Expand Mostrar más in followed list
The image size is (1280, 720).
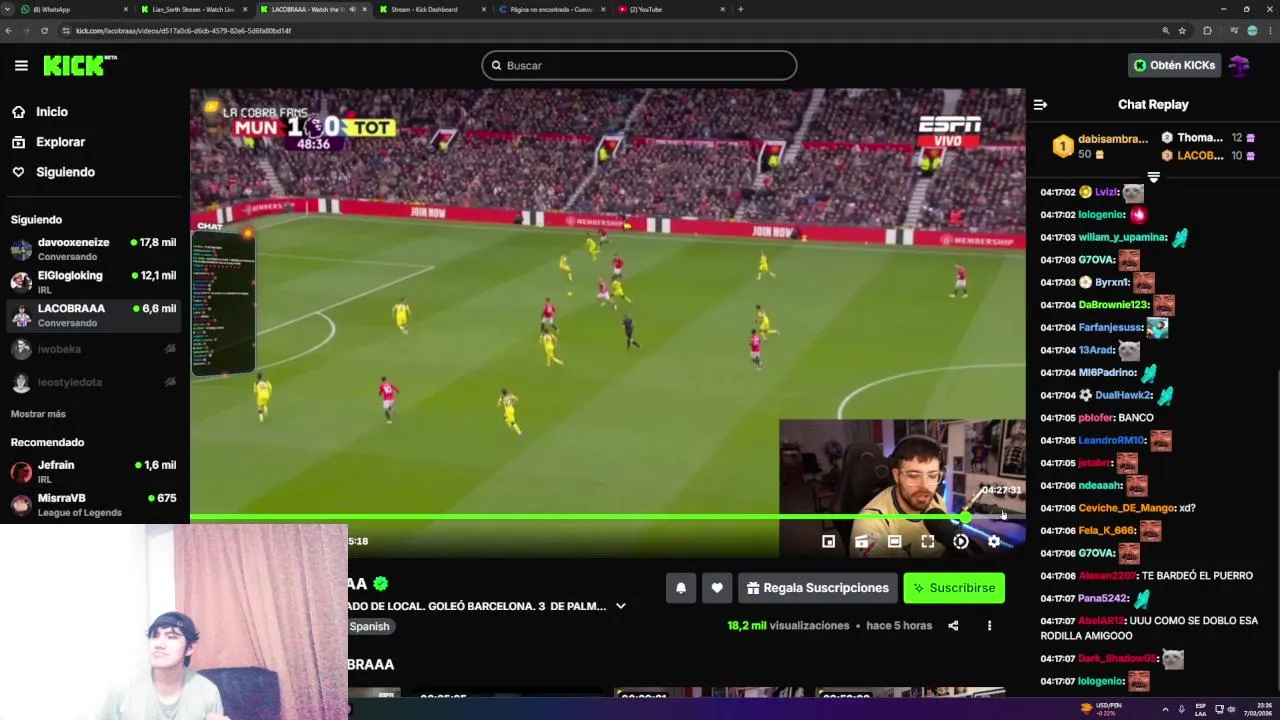[38, 414]
